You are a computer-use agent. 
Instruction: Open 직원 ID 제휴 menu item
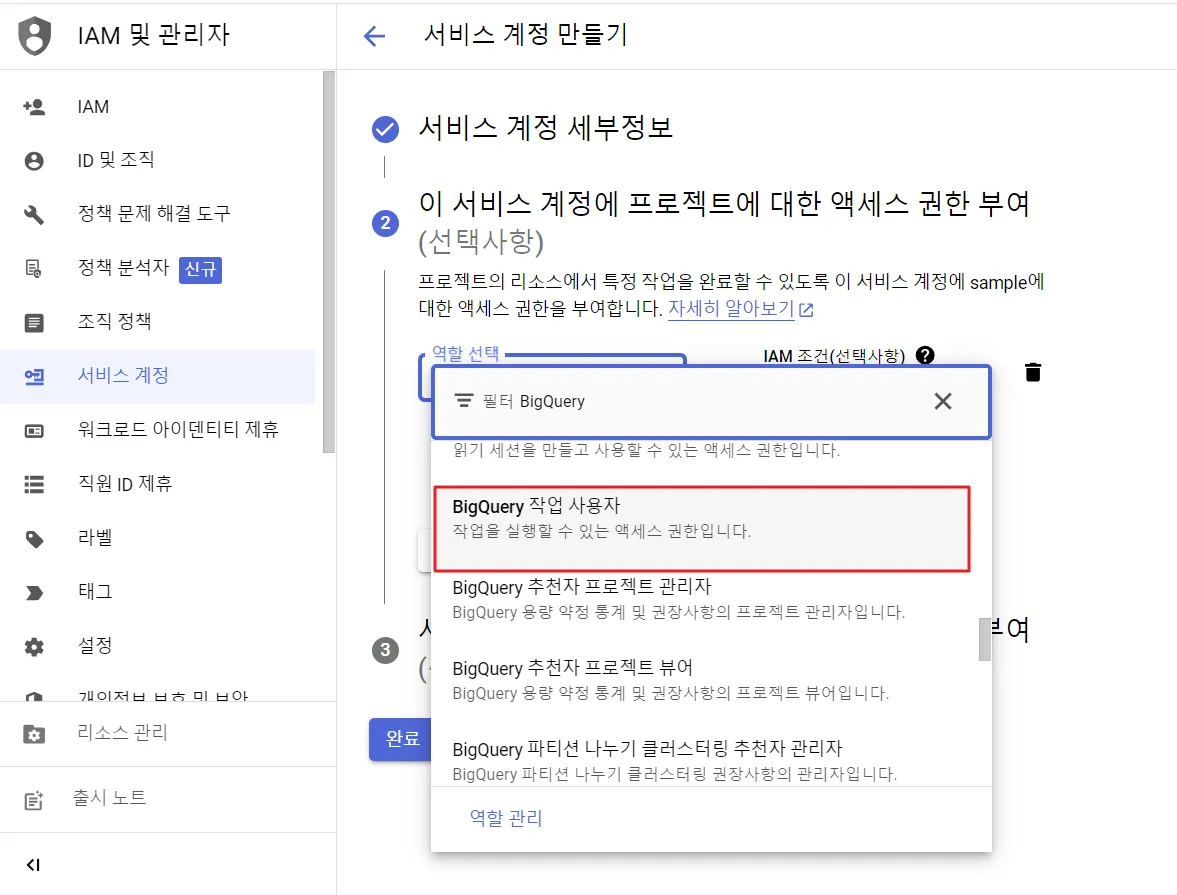[158, 484]
